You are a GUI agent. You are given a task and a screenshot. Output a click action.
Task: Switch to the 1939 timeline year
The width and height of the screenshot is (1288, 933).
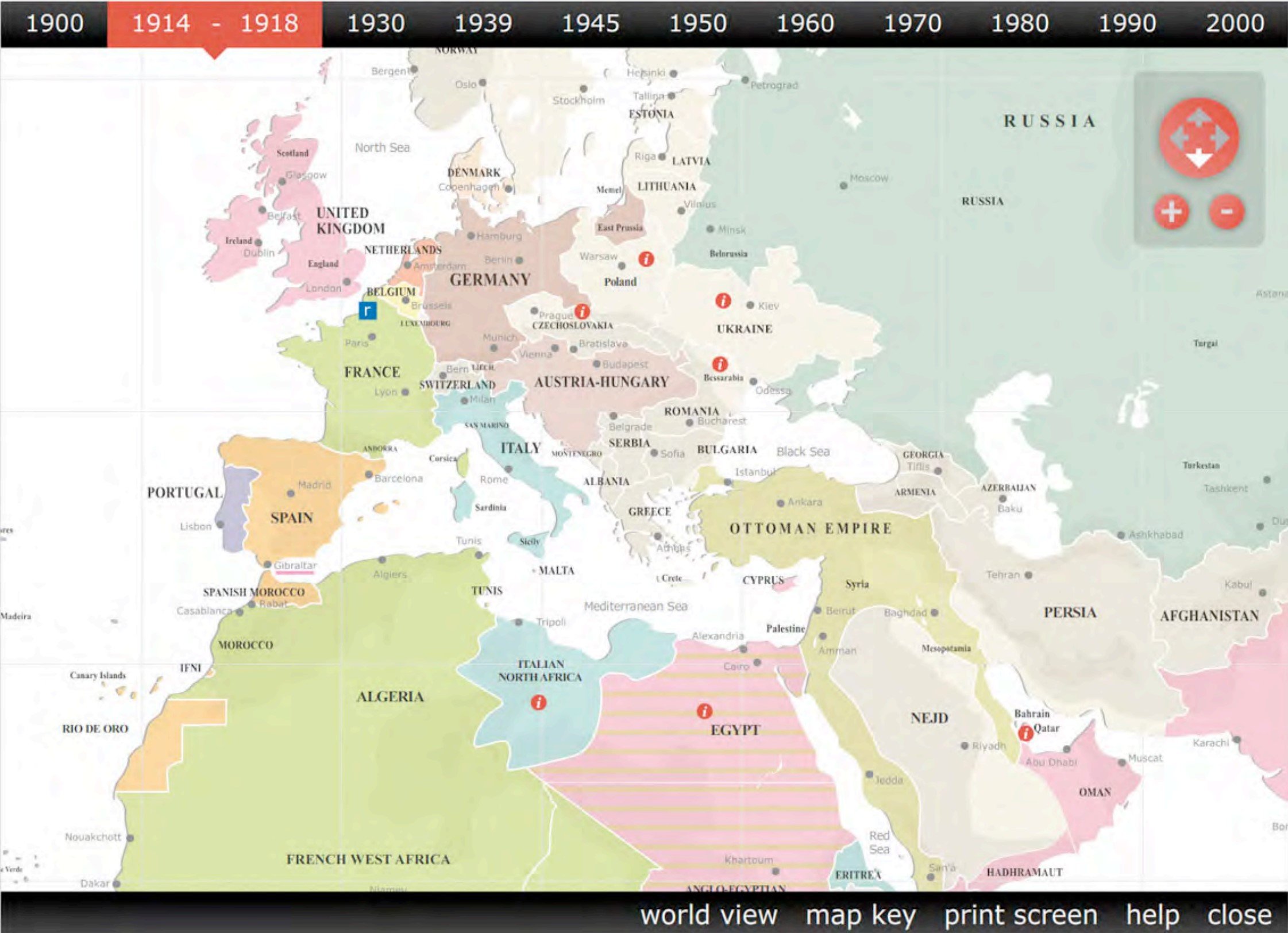pyautogui.click(x=483, y=24)
